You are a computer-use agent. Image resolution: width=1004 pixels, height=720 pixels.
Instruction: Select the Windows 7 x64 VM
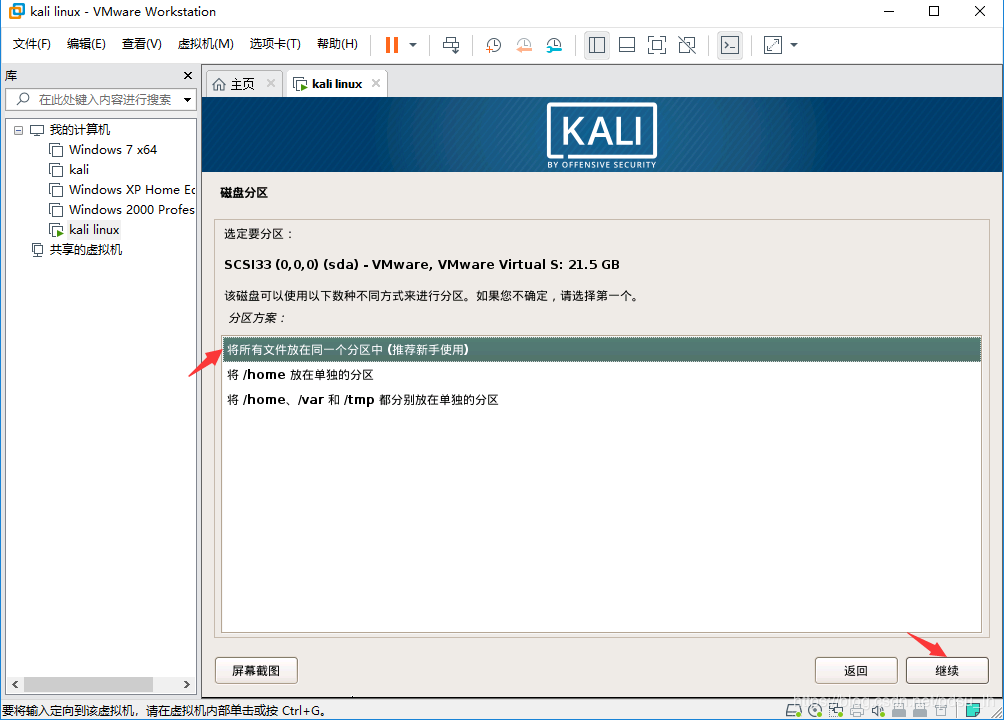pyautogui.click(x=113, y=150)
